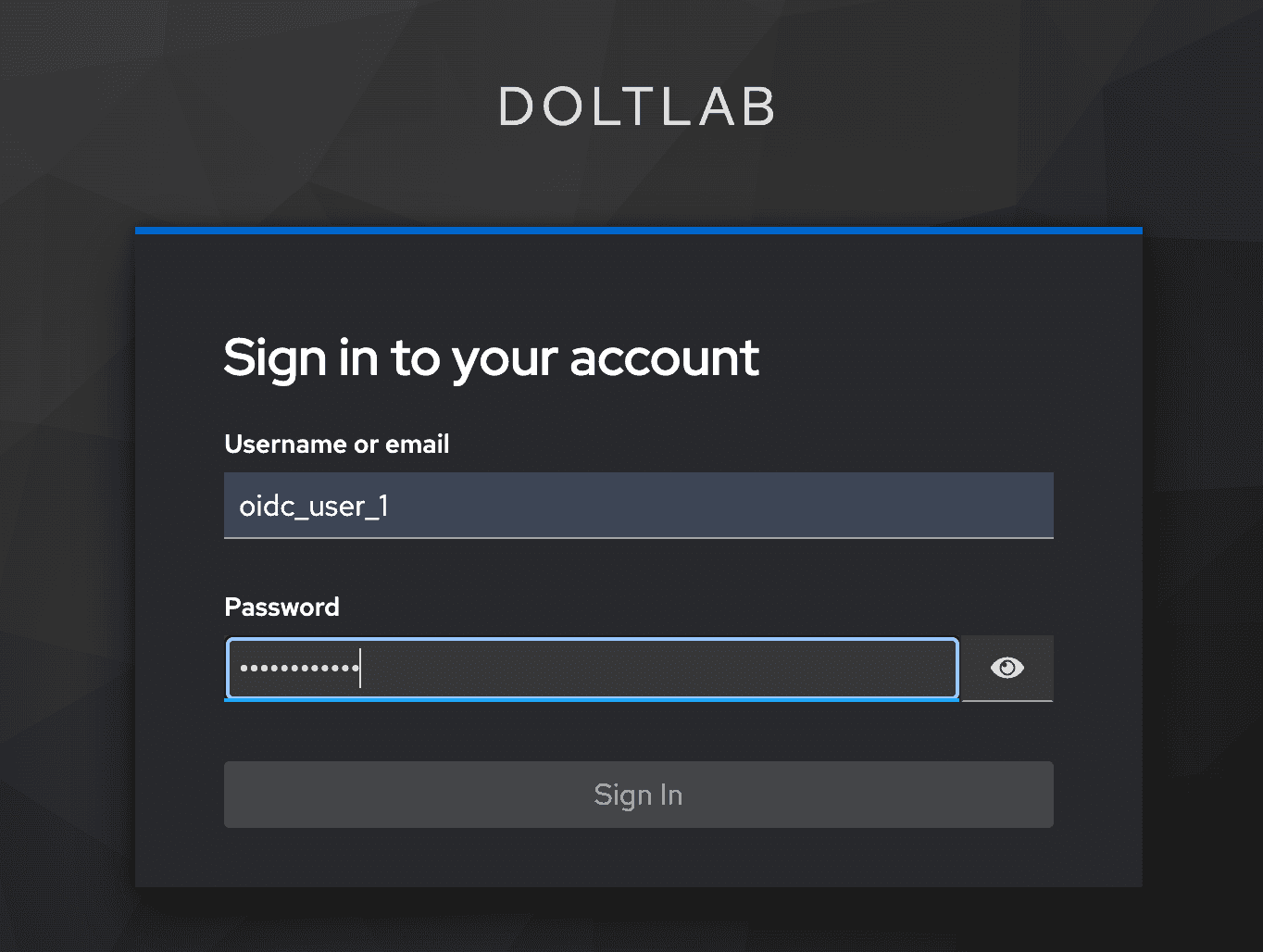This screenshot has width=1263, height=952.
Task: Toggle password visibility button beside Password
Action: [x=1007, y=668]
